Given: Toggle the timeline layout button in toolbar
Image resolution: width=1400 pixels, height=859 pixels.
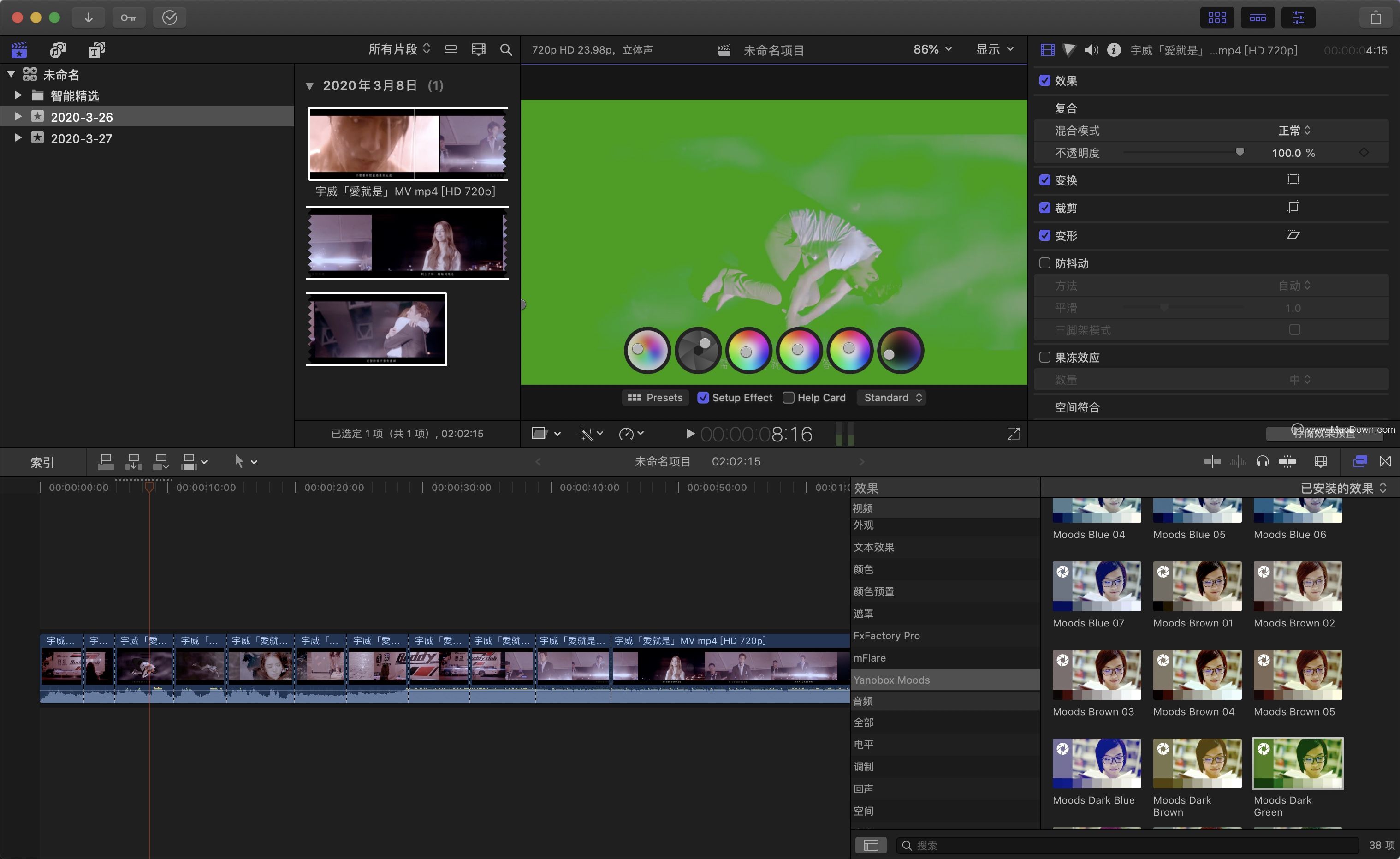Looking at the screenshot, I should coord(1258,18).
